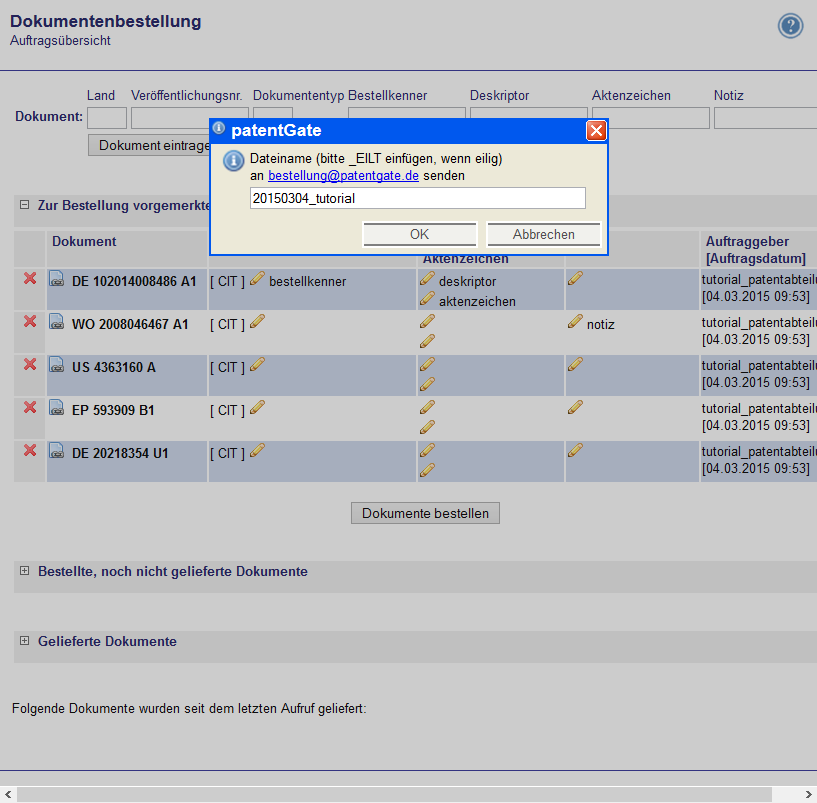Follow the bestellung@patentgate.de link
Screen dimensions: 817x803
coord(343,176)
